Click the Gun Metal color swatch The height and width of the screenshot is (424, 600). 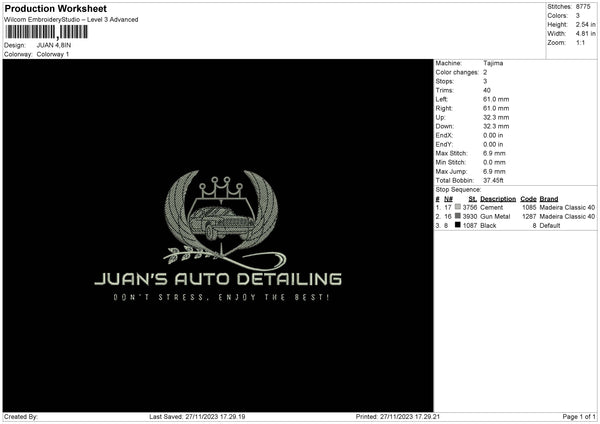coord(458,216)
